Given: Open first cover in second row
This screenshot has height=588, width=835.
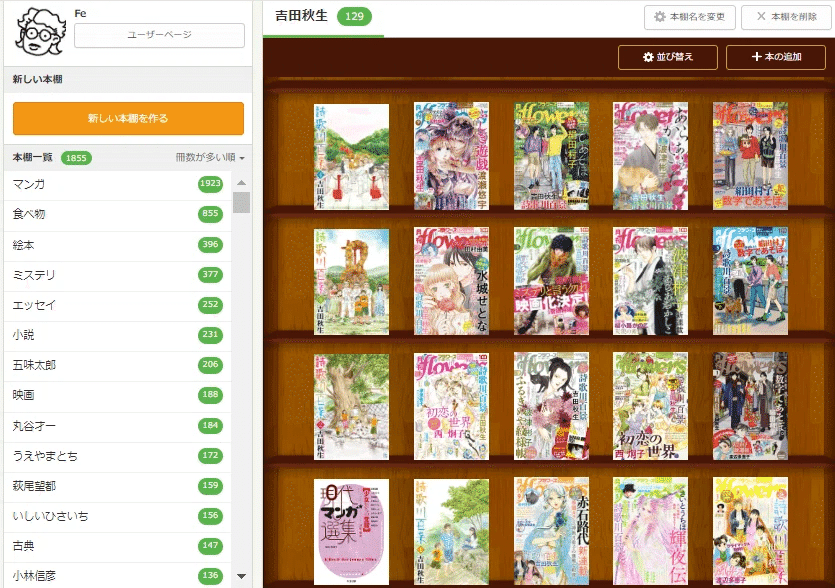Looking at the screenshot, I should (x=351, y=282).
